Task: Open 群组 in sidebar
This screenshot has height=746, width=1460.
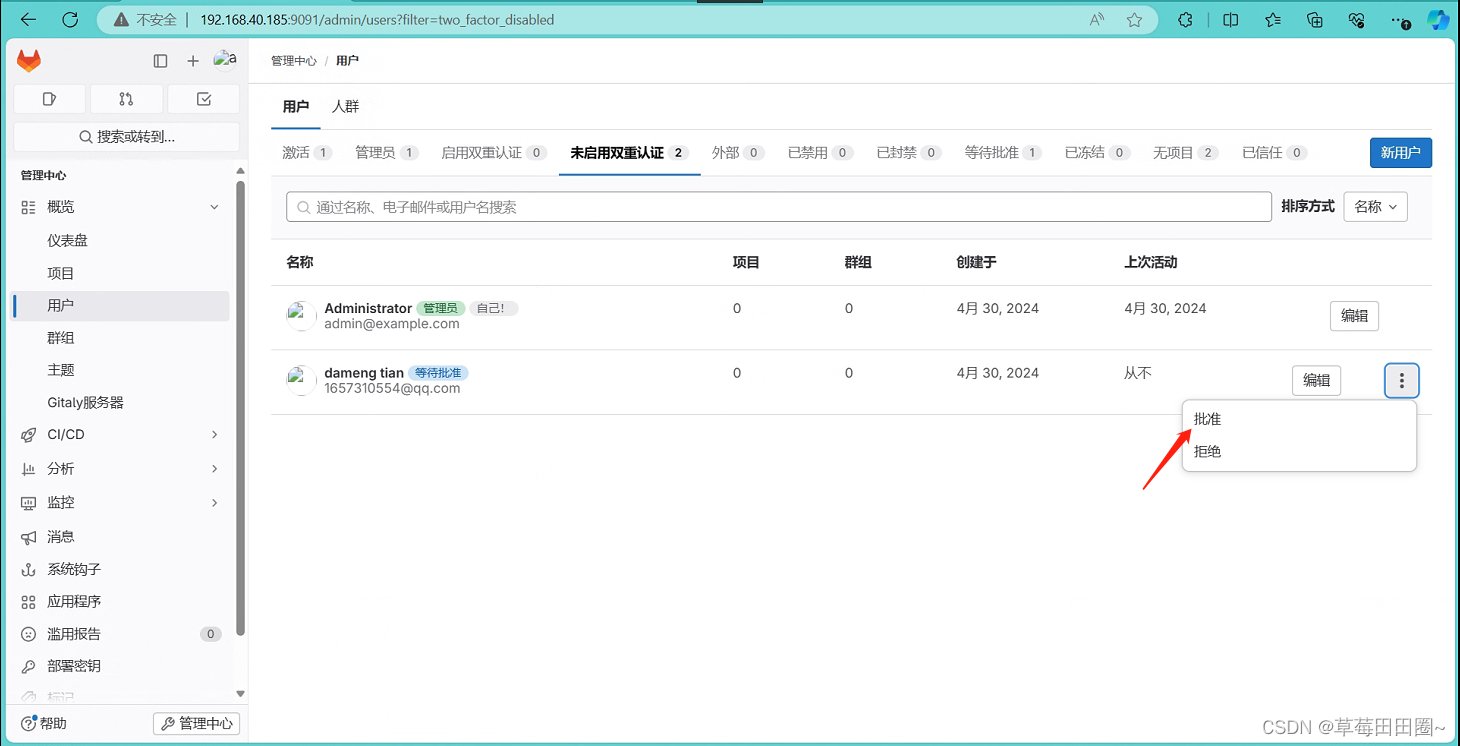Action: 121,338
